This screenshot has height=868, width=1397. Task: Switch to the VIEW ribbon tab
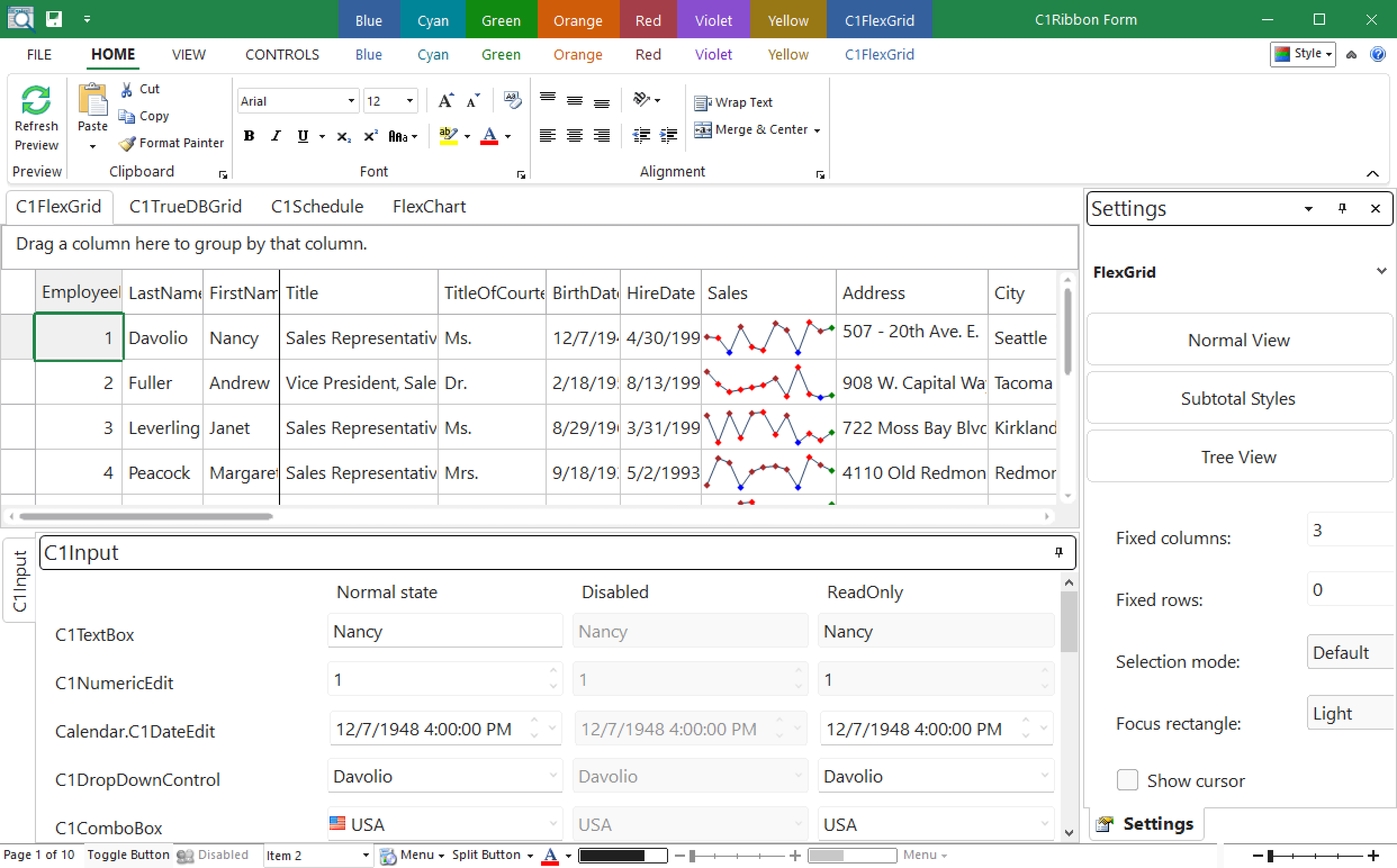[x=188, y=55]
